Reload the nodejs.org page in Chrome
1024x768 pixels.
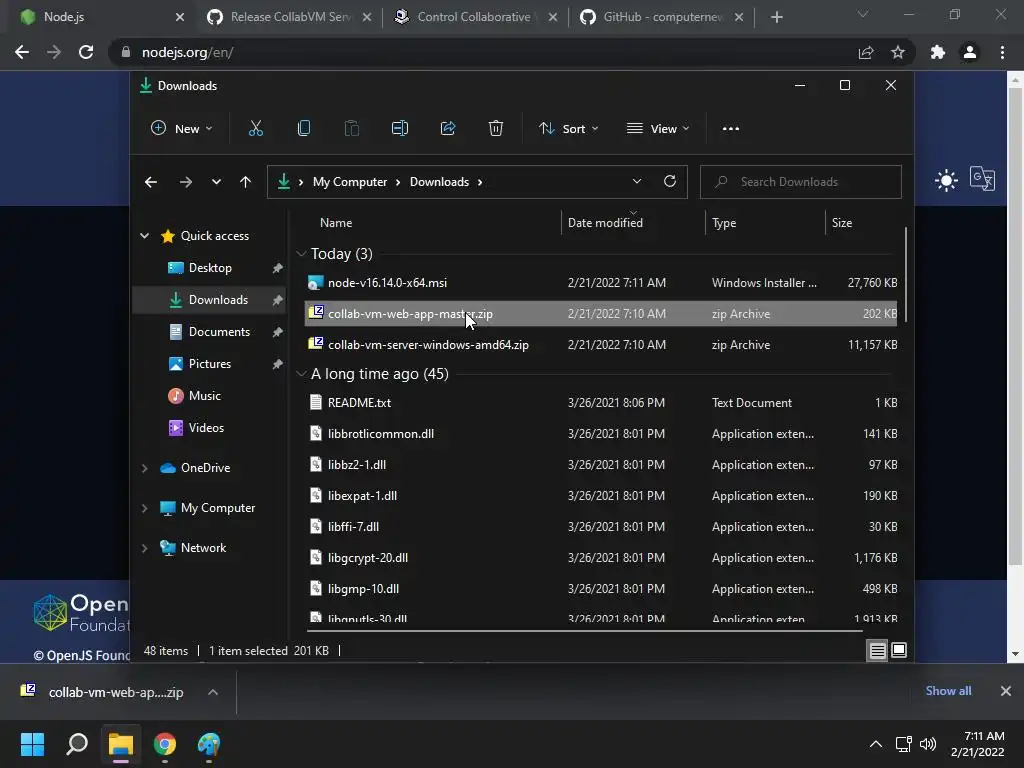[x=86, y=52]
